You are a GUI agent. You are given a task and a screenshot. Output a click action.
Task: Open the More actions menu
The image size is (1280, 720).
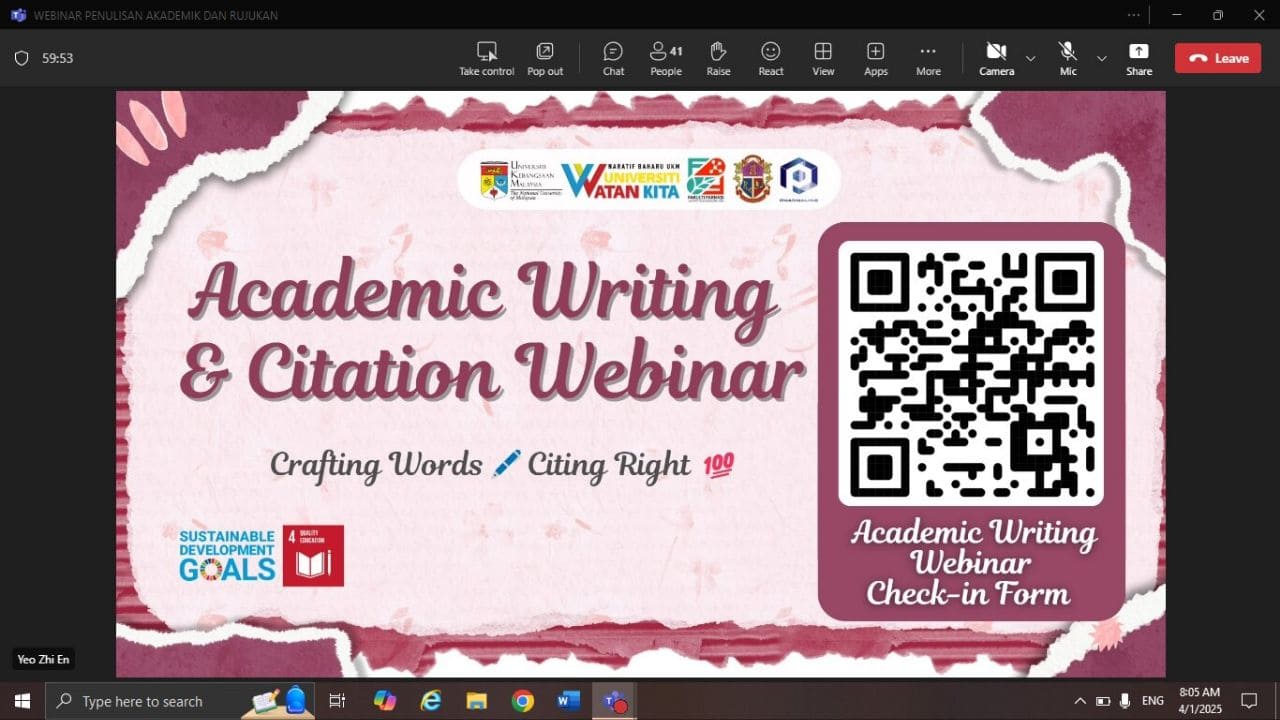[927, 58]
